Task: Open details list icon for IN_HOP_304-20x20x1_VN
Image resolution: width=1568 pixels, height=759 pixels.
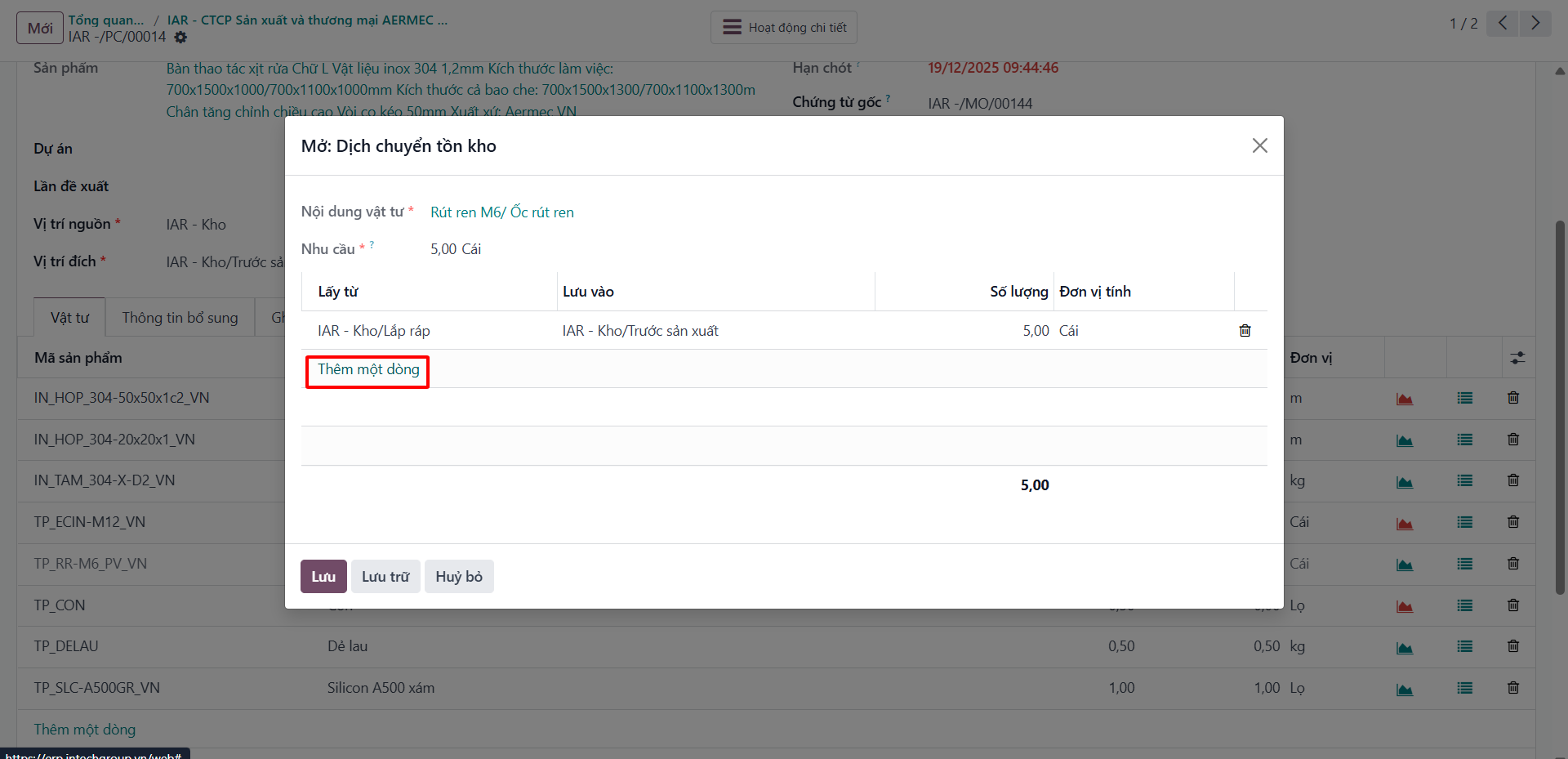Action: point(1465,440)
